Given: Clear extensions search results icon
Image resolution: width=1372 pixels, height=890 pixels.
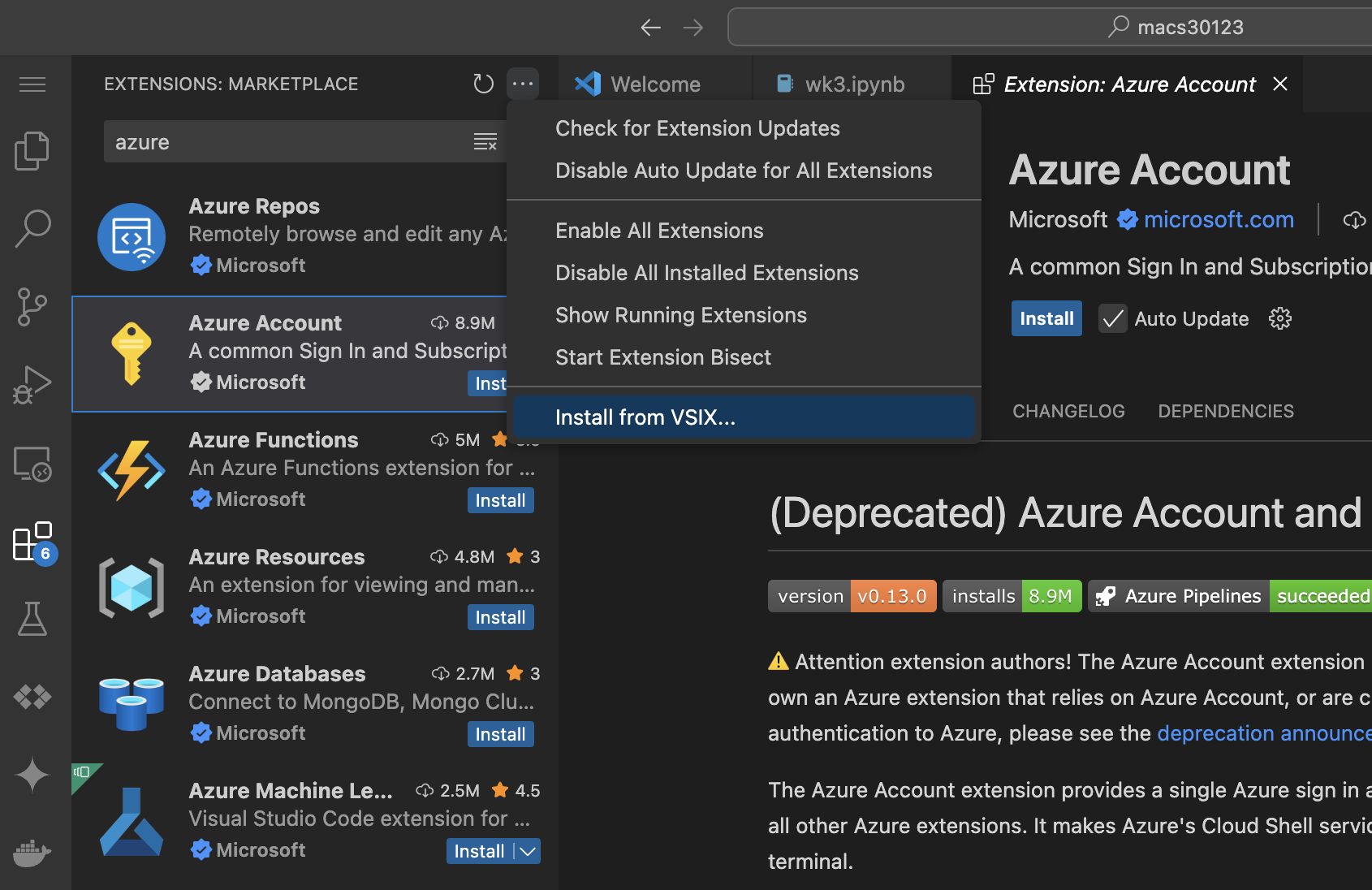Looking at the screenshot, I should click(485, 142).
